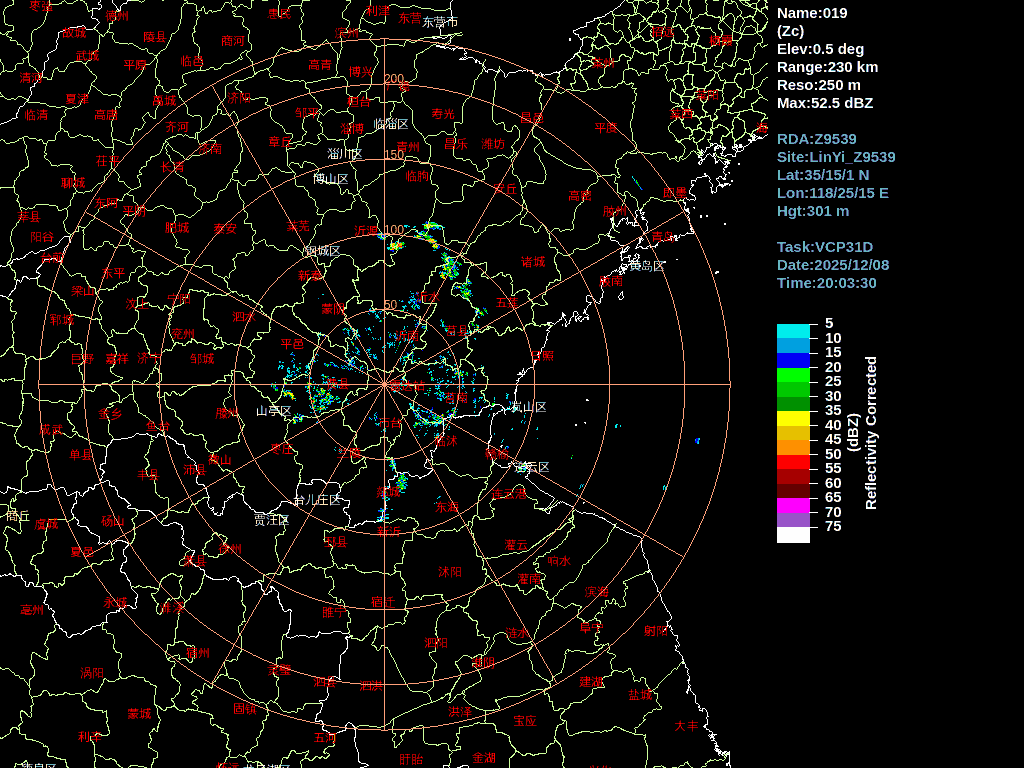Click the 150 km range ring label

click(394, 155)
